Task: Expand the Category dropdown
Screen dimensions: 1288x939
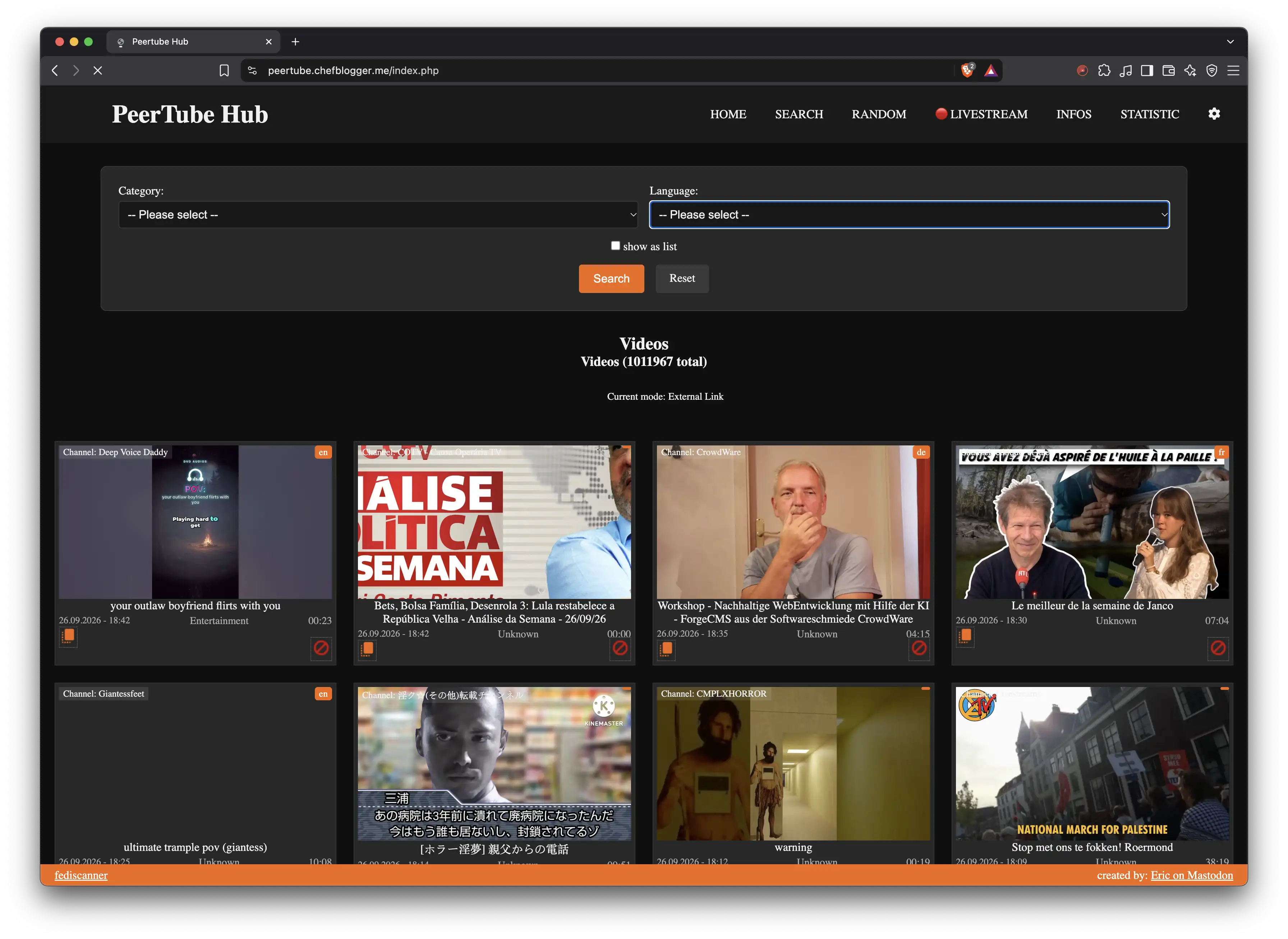Action: click(378, 215)
